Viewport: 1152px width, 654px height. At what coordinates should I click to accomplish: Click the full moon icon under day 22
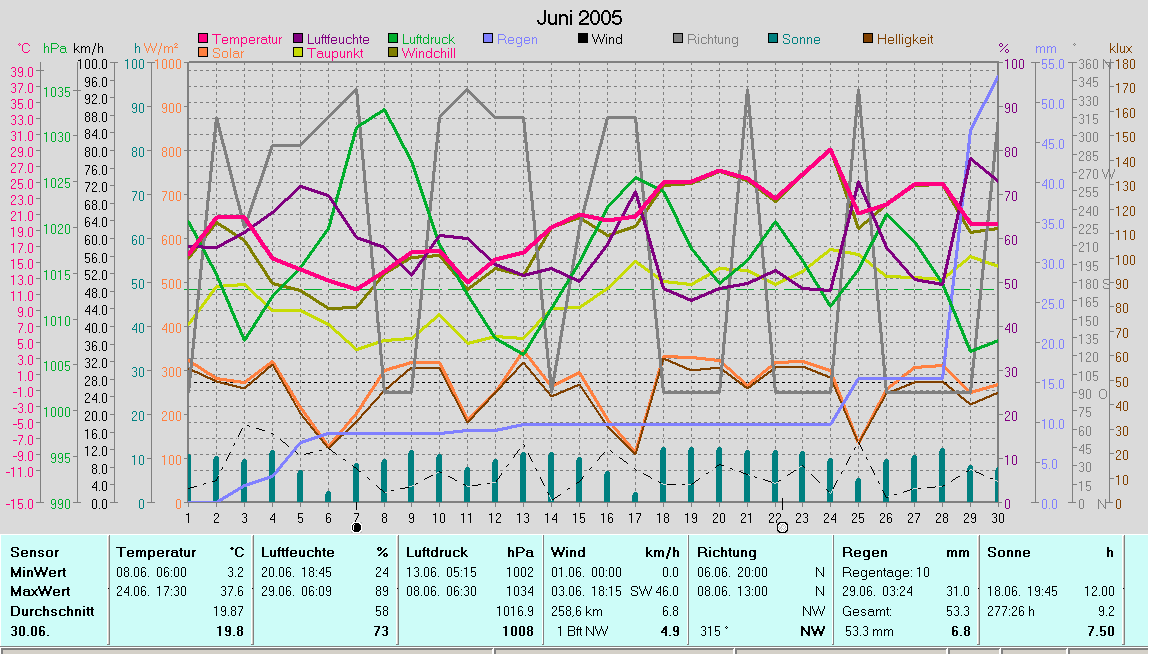(782, 527)
